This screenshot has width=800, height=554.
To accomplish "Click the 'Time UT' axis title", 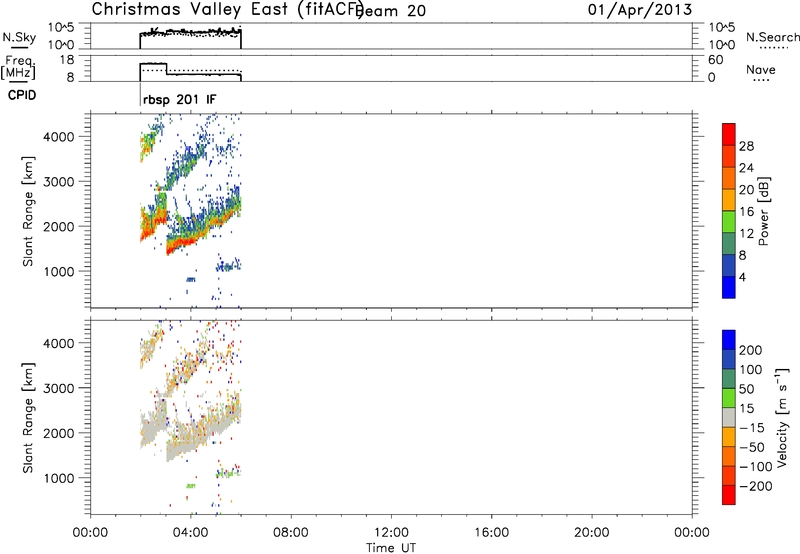I will tap(391, 547).
